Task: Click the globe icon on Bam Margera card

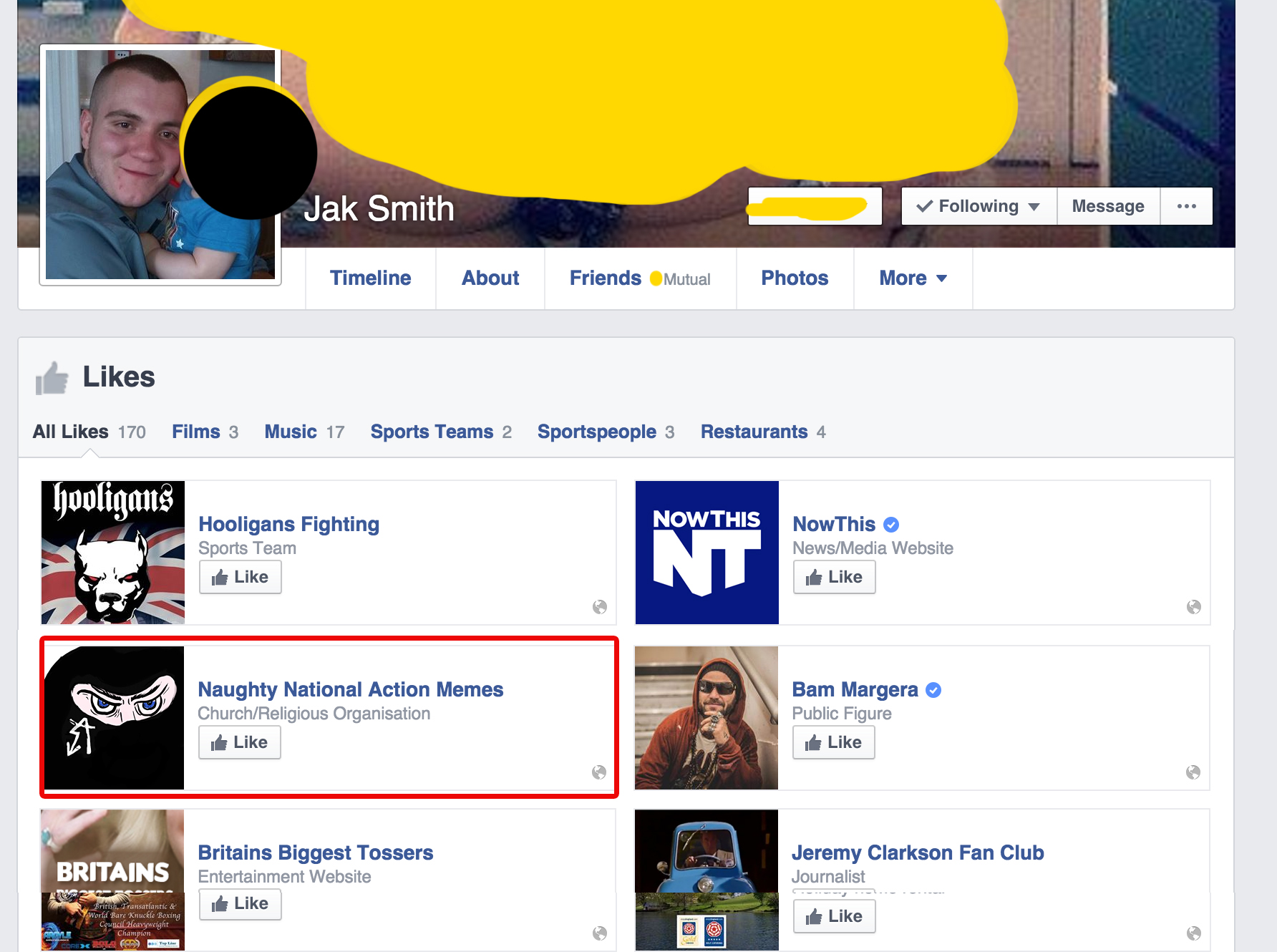Action: click(1193, 772)
